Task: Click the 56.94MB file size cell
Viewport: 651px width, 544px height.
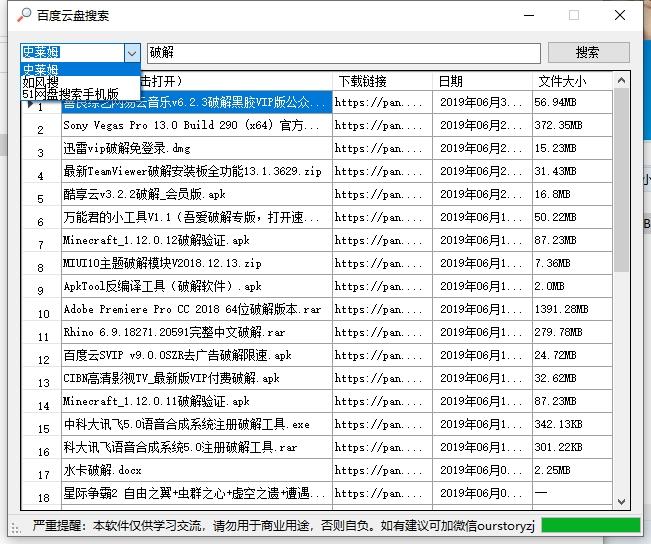Action: [x=573, y=102]
